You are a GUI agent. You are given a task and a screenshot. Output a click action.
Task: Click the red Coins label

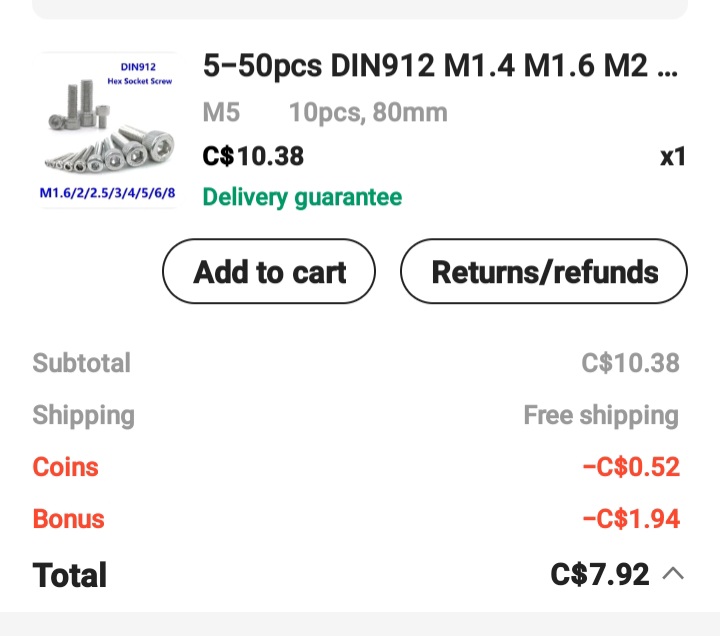(65, 467)
